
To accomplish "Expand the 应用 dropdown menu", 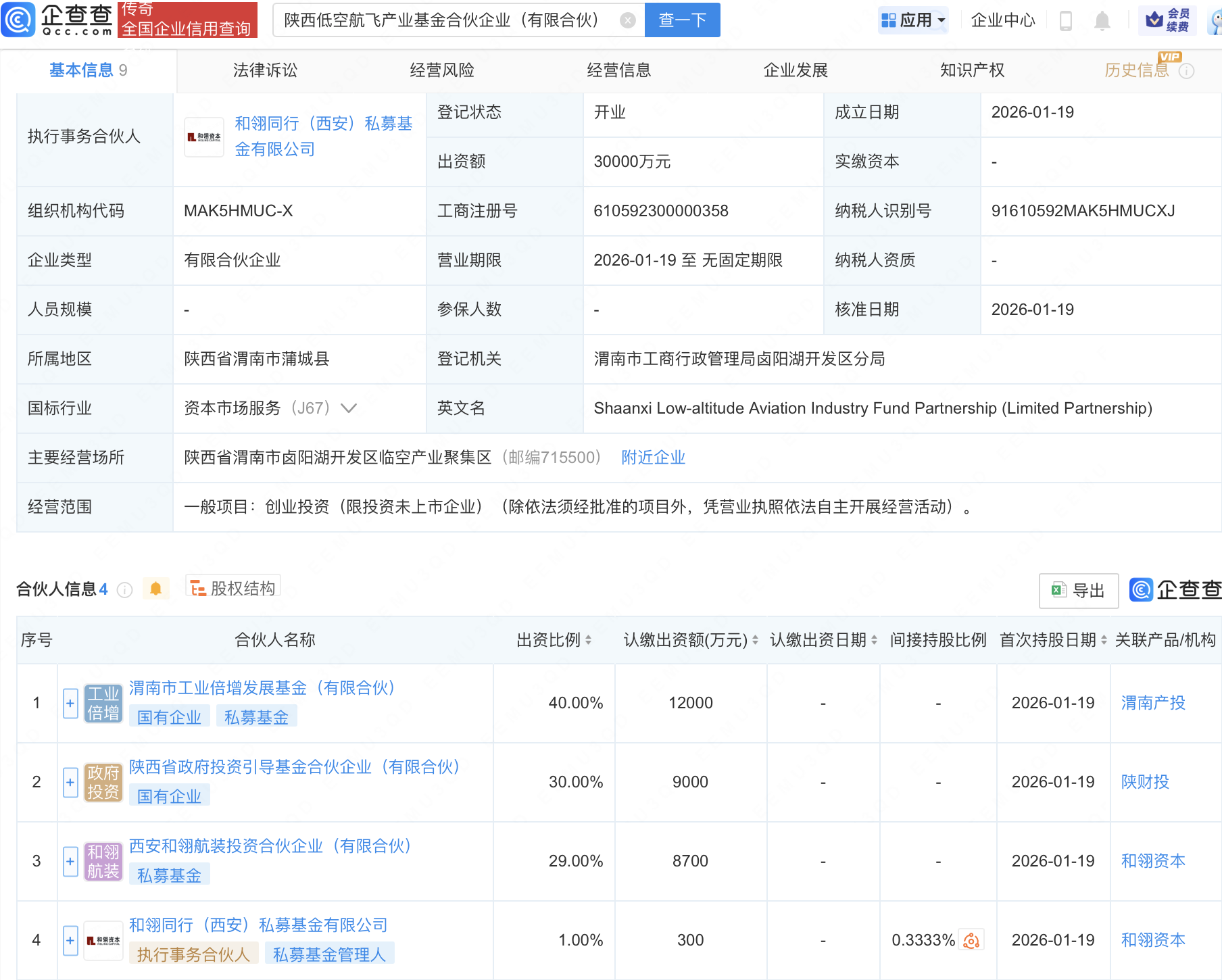I will coord(913,20).
